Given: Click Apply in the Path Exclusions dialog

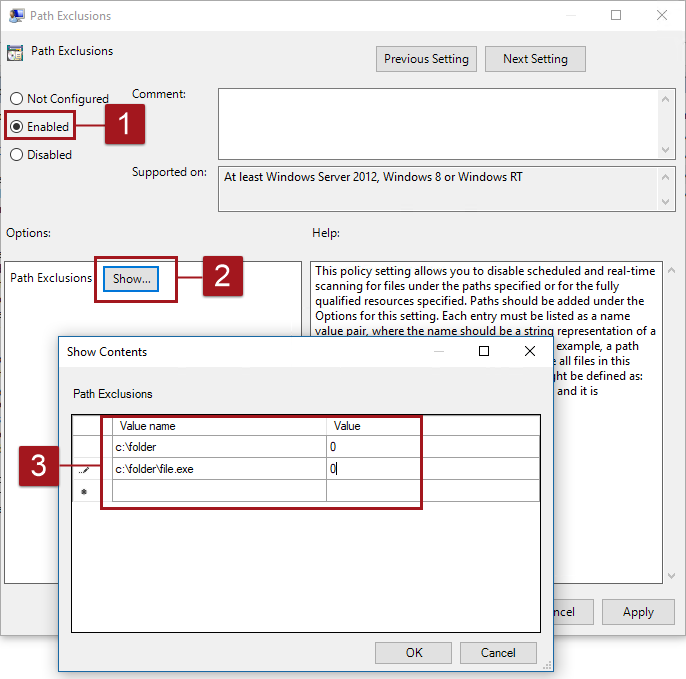Looking at the screenshot, I should click(637, 612).
